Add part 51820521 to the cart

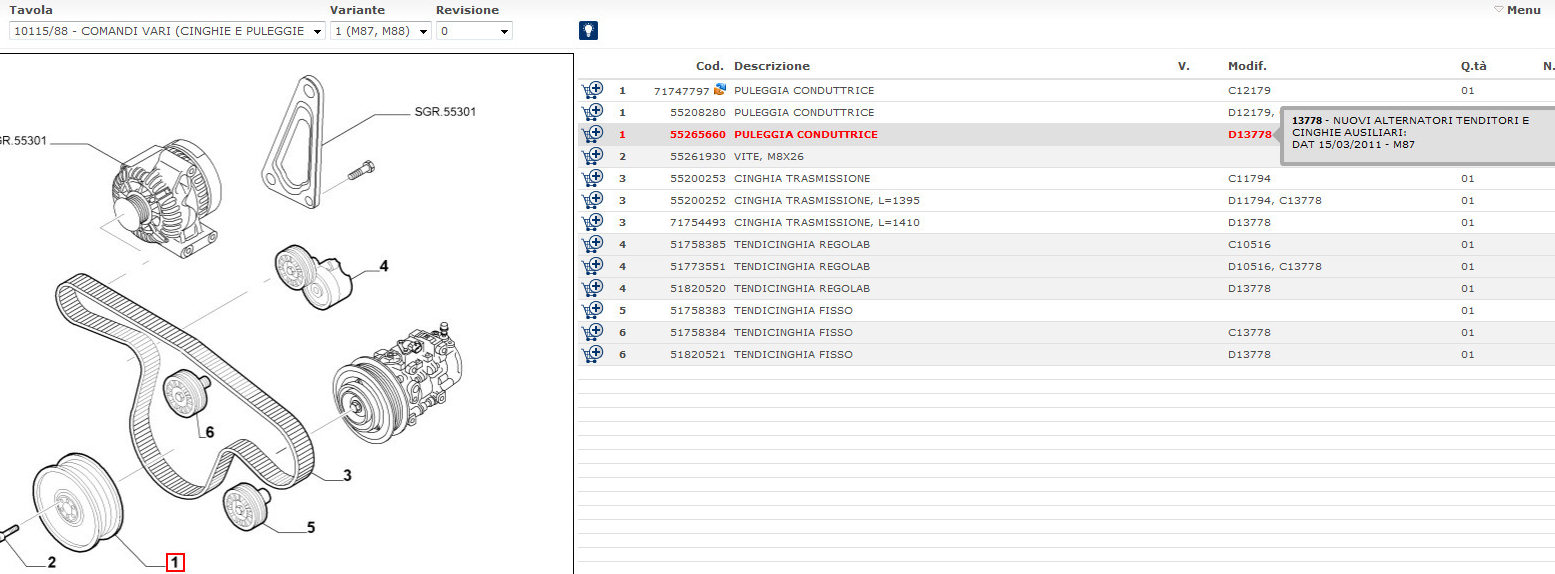click(x=592, y=354)
